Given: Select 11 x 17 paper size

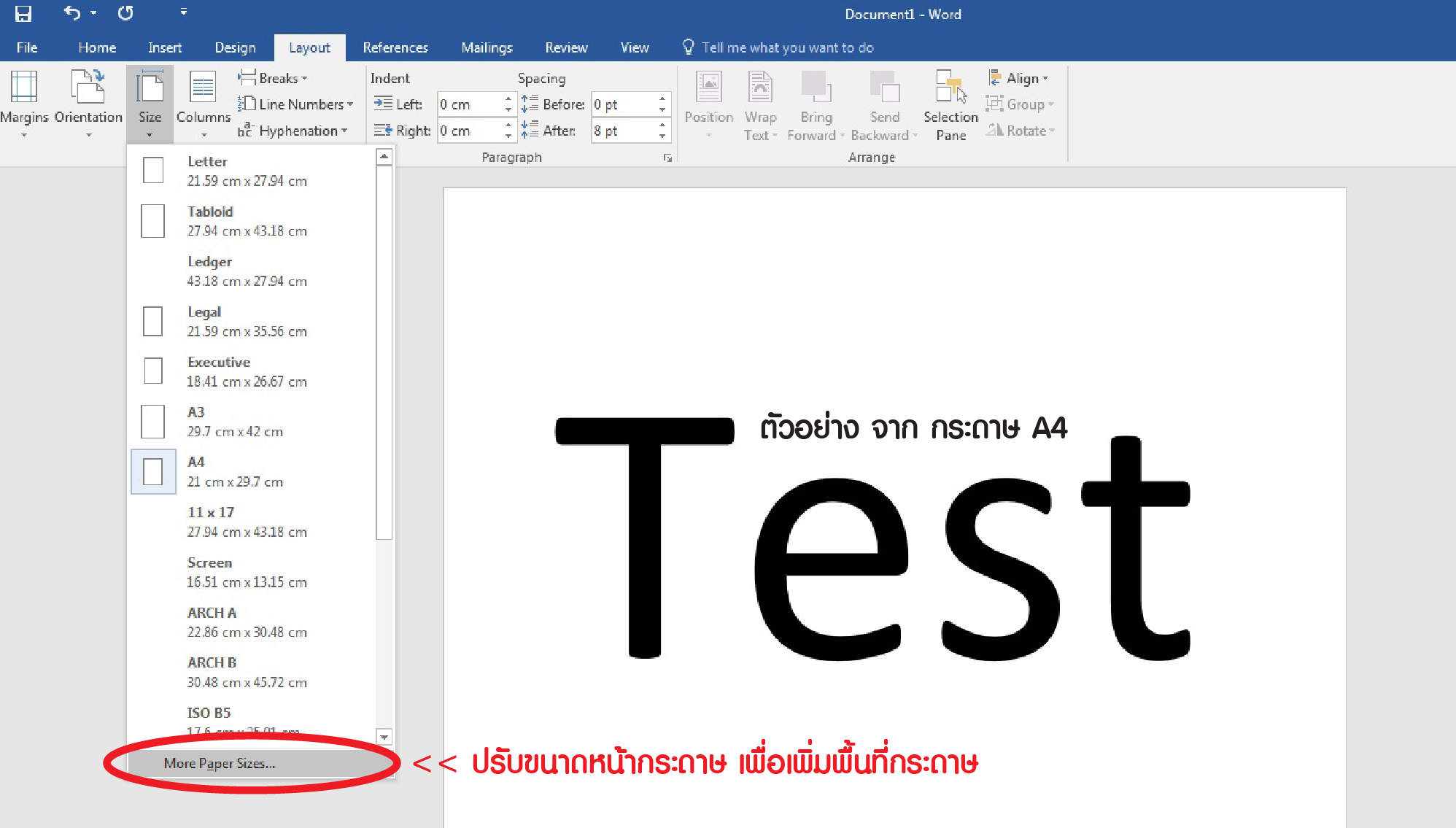Looking at the screenshot, I should tap(252, 522).
